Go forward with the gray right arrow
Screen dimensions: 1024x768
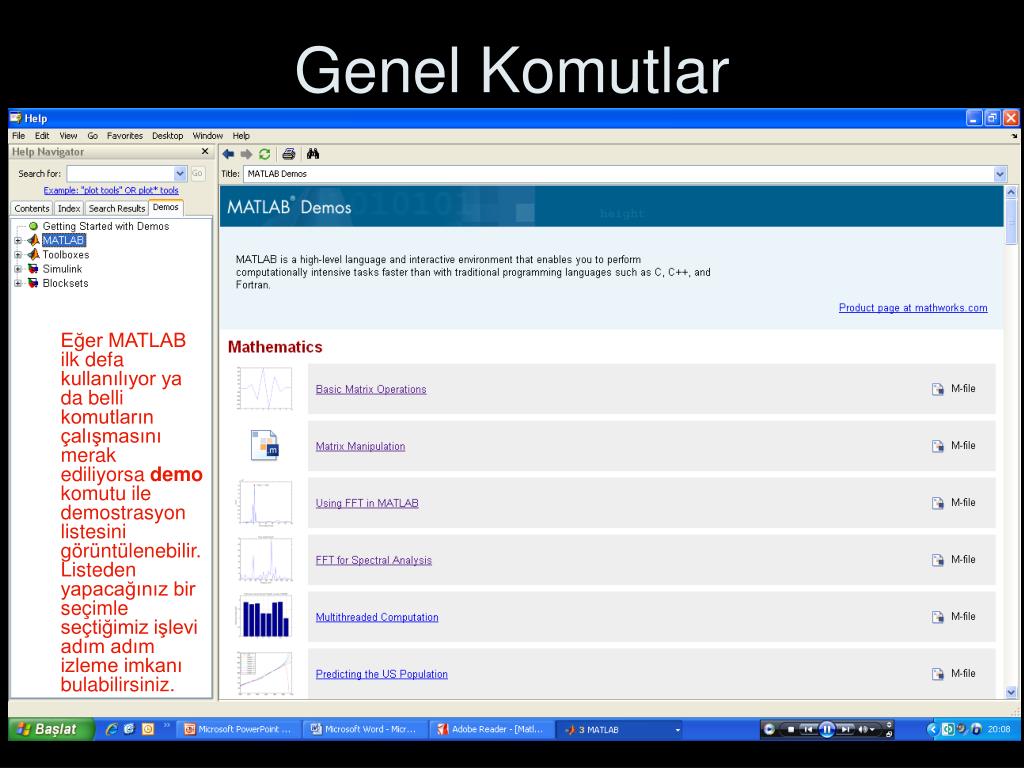[246, 154]
